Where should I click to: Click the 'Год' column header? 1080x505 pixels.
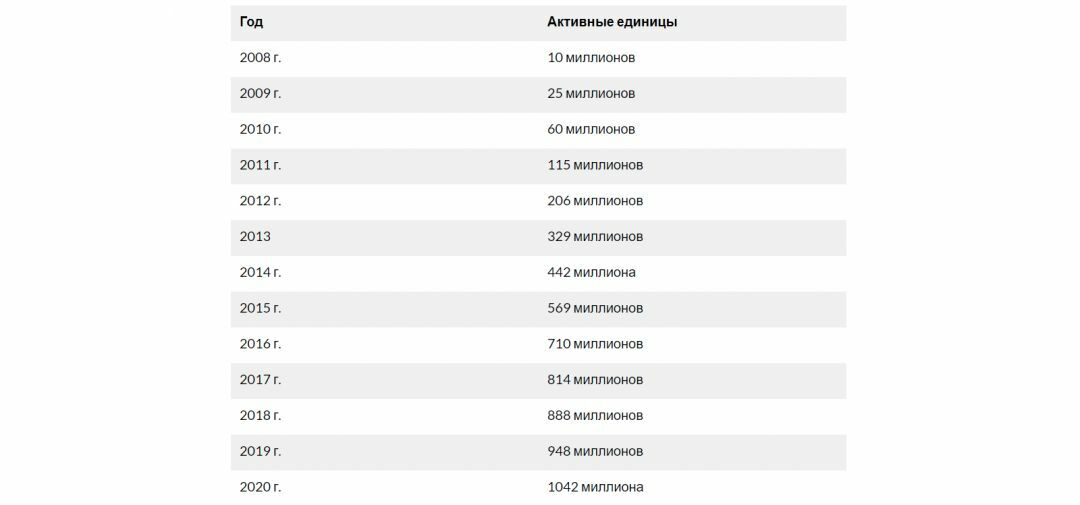pos(251,22)
